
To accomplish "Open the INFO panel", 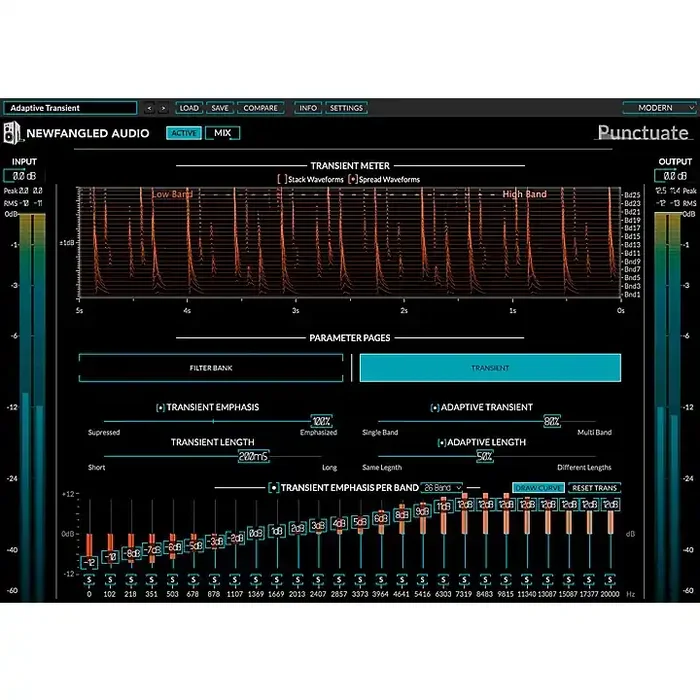I will point(308,108).
